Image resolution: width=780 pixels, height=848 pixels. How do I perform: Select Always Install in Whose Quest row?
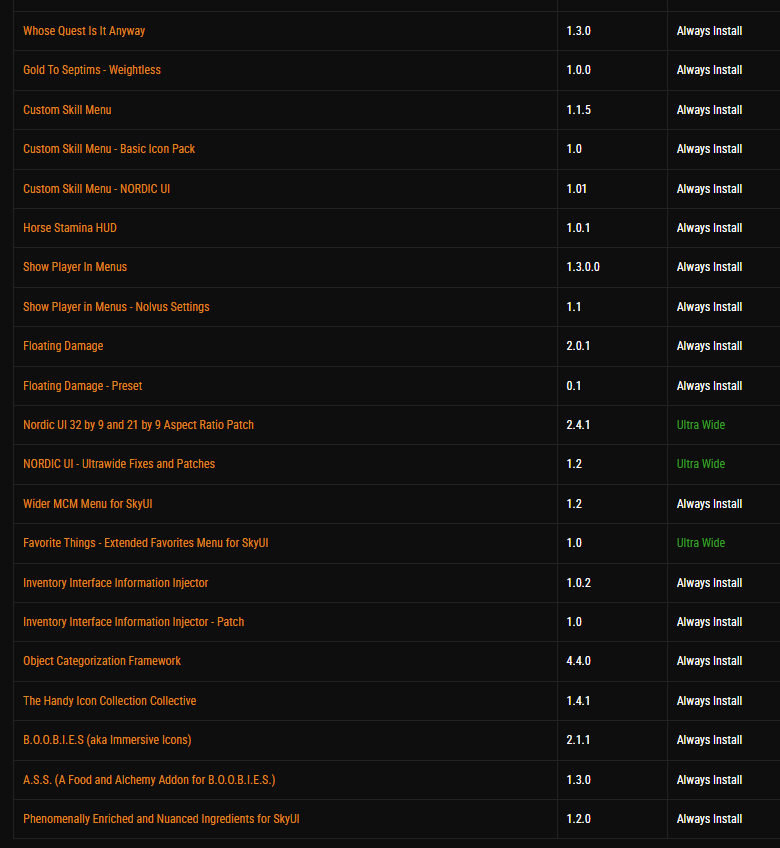(x=709, y=31)
